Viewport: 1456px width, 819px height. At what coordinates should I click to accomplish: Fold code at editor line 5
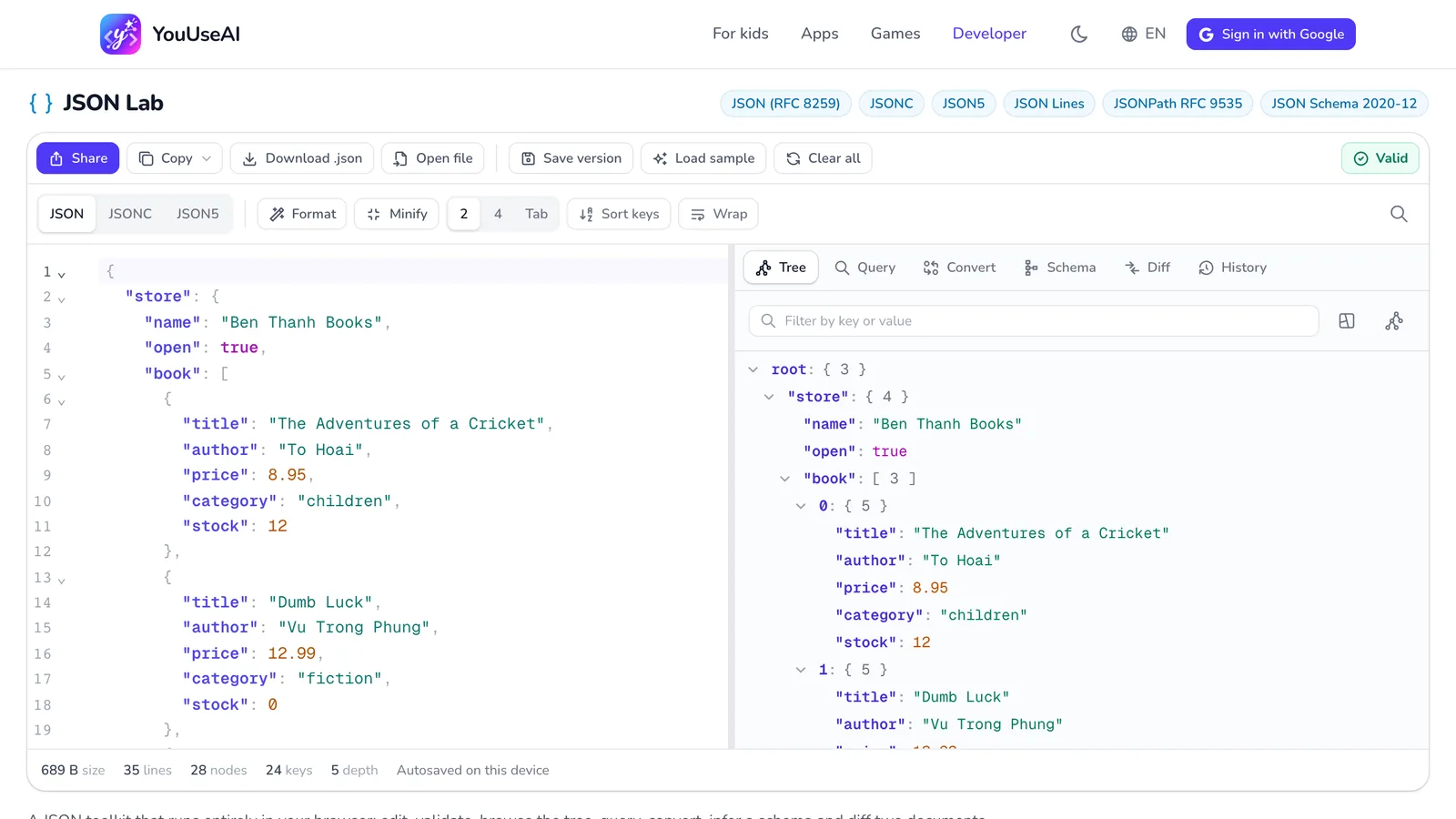[x=62, y=375]
